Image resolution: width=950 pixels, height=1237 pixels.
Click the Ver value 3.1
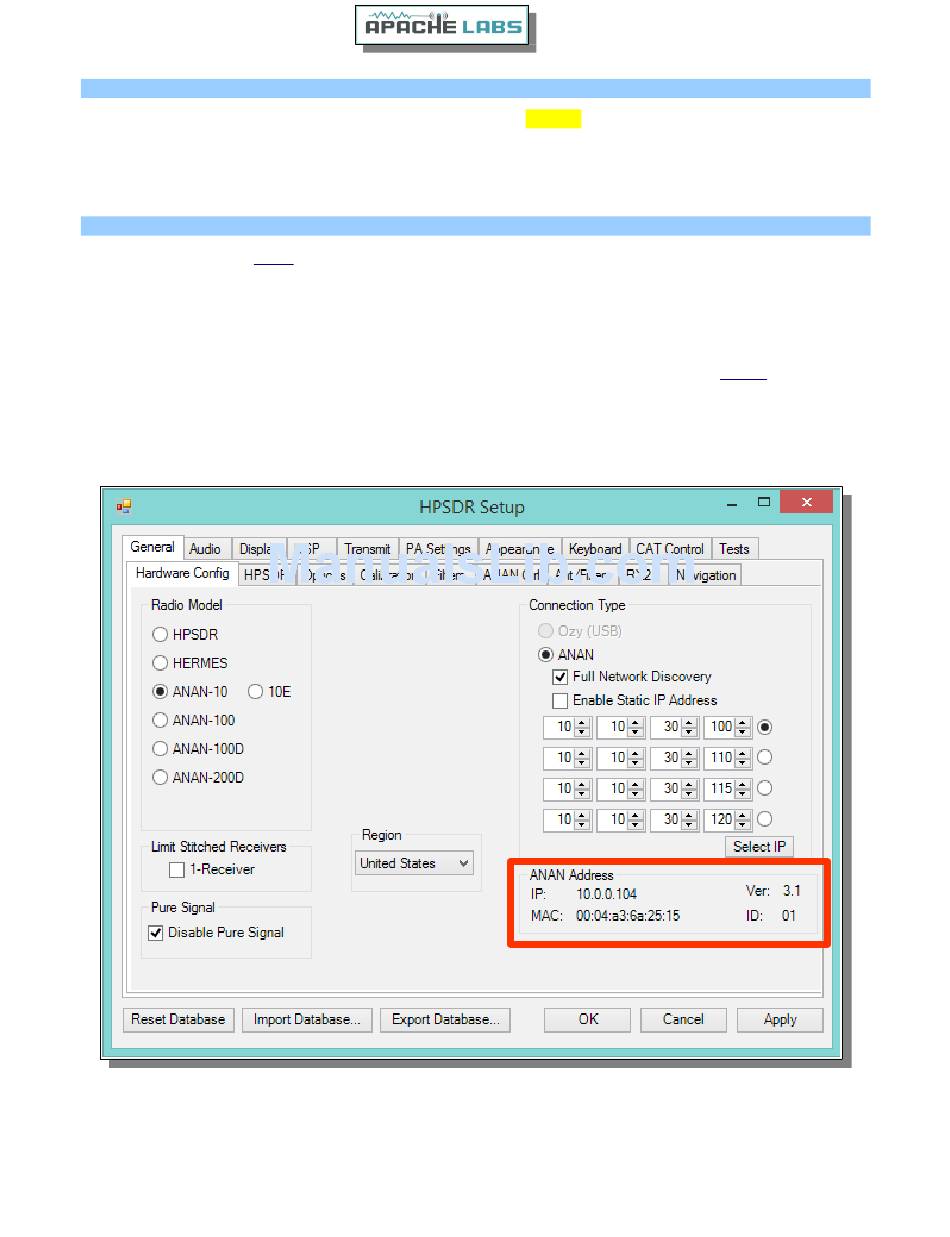tap(791, 891)
